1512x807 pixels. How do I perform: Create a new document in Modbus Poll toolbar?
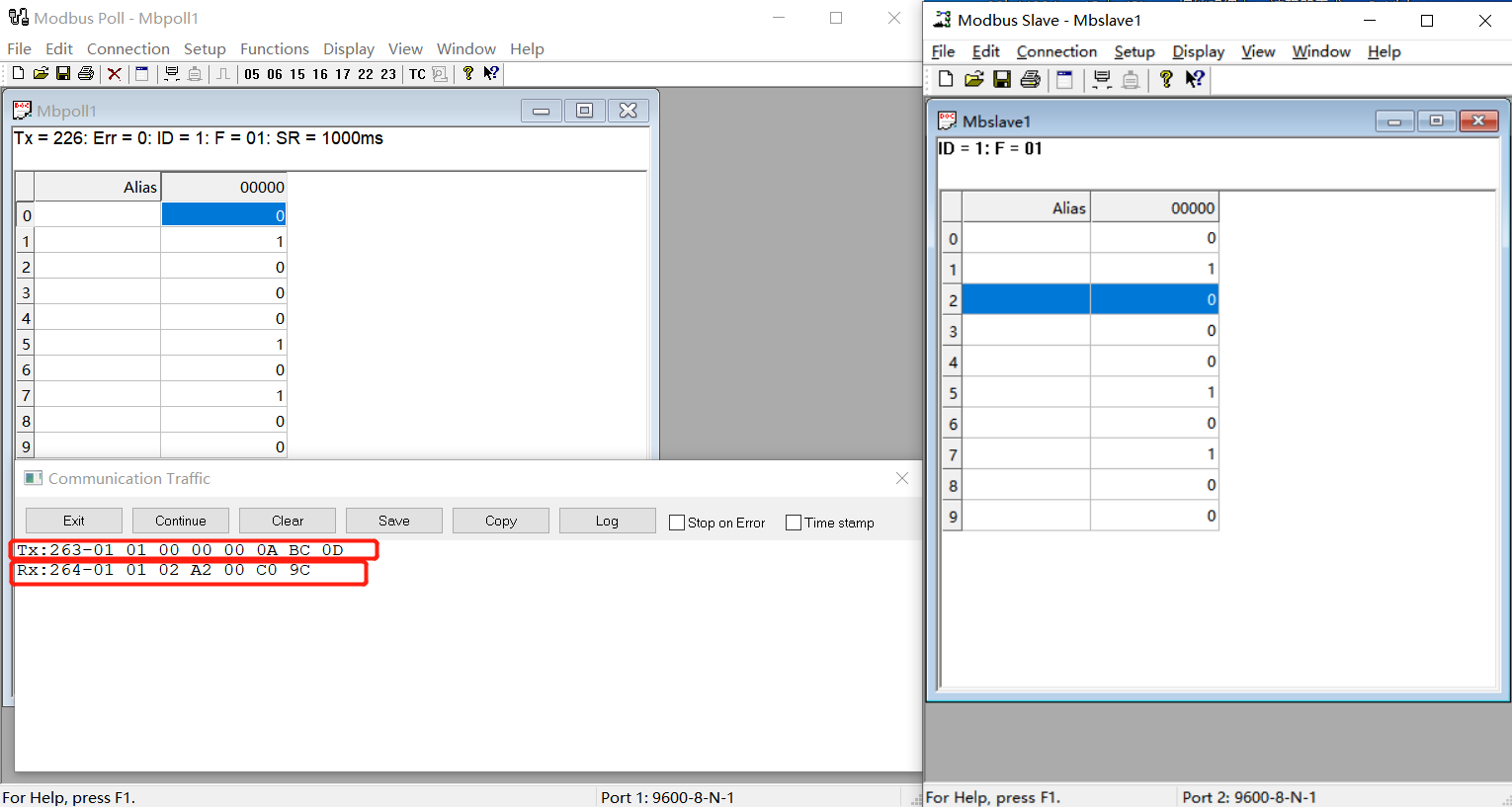tap(18, 73)
